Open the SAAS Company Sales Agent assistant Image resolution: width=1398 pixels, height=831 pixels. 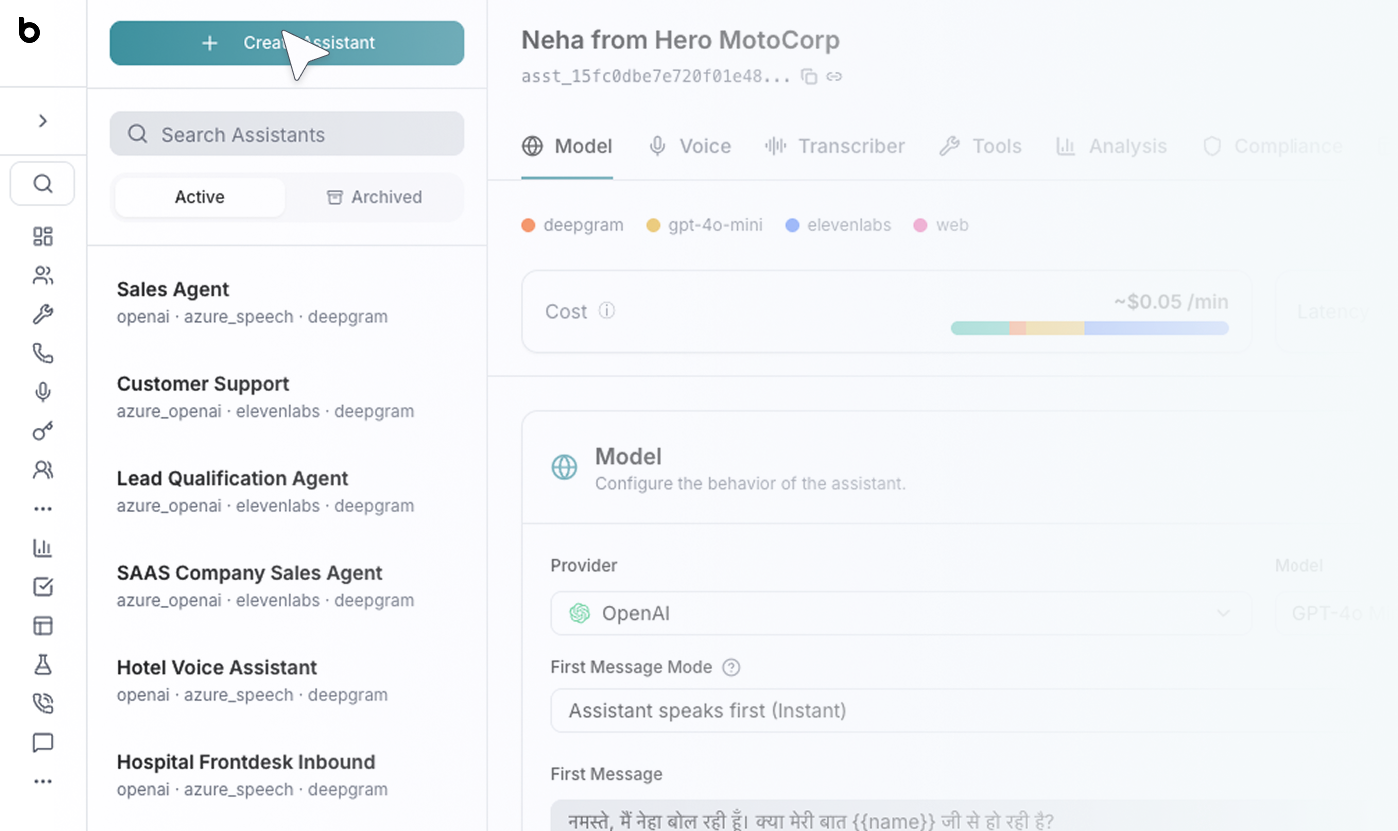tap(287, 586)
